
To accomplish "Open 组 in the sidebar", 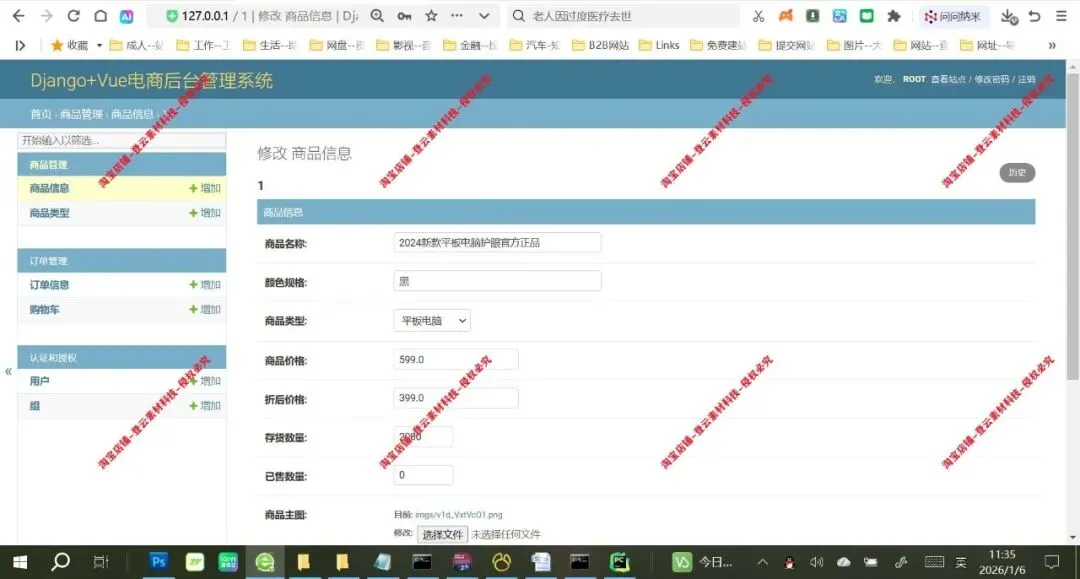I will [x=34, y=406].
